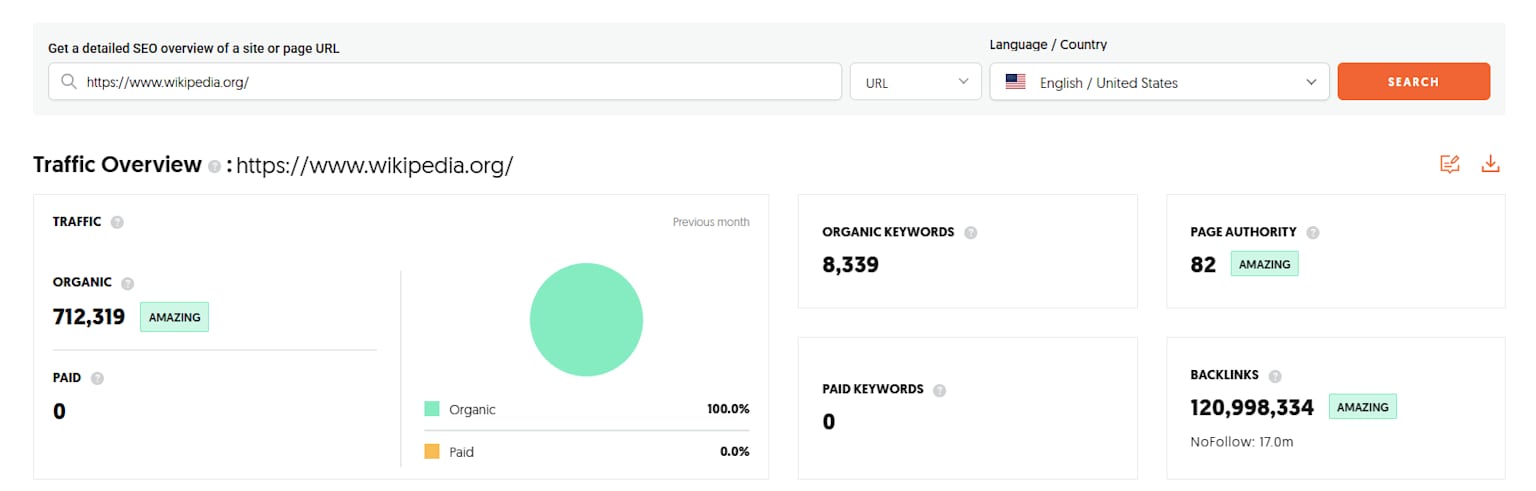Click the Page Authority score 82
This screenshot has height=491, width=1536.
(1203, 265)
